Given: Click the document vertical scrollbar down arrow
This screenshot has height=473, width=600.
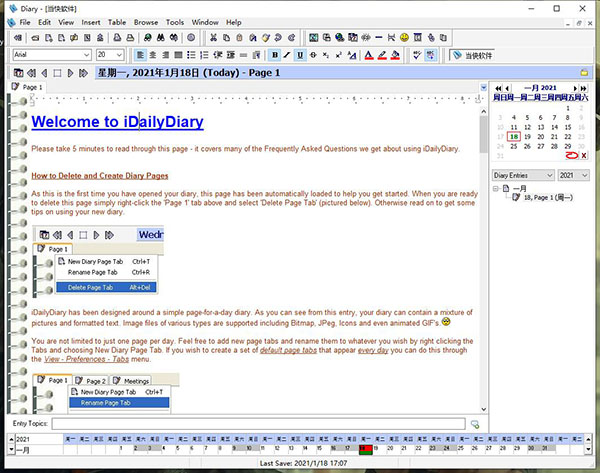Looking at the screenshot, I should 484,409.
